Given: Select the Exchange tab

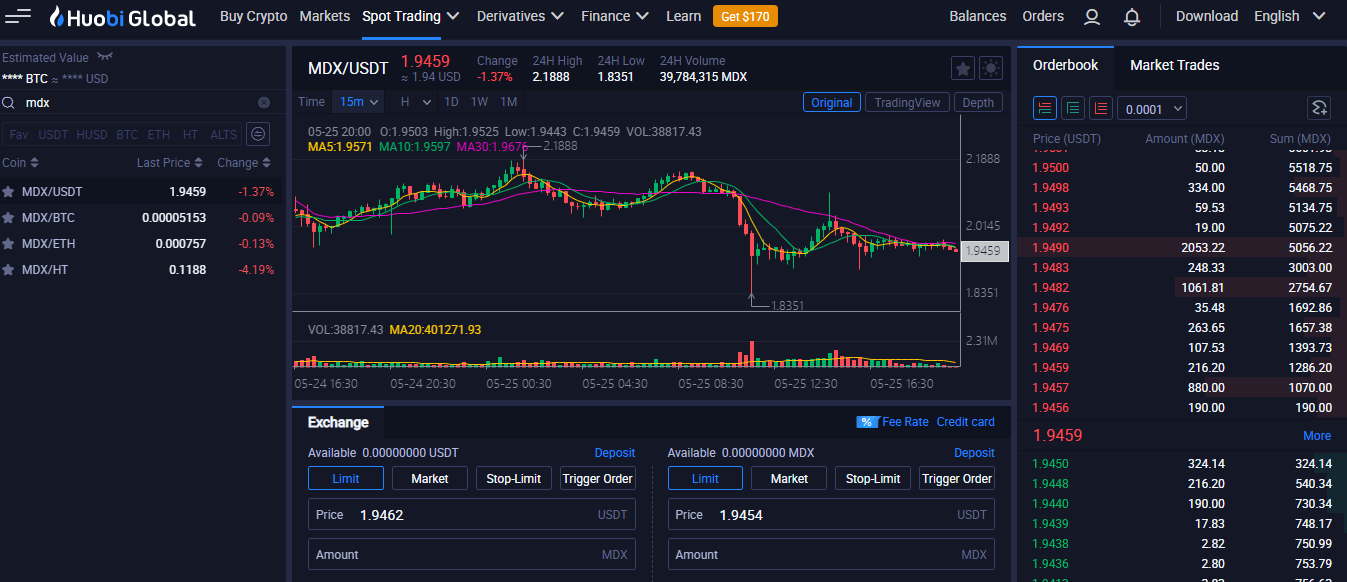Looking at the screenshot, I should [338, 422].
